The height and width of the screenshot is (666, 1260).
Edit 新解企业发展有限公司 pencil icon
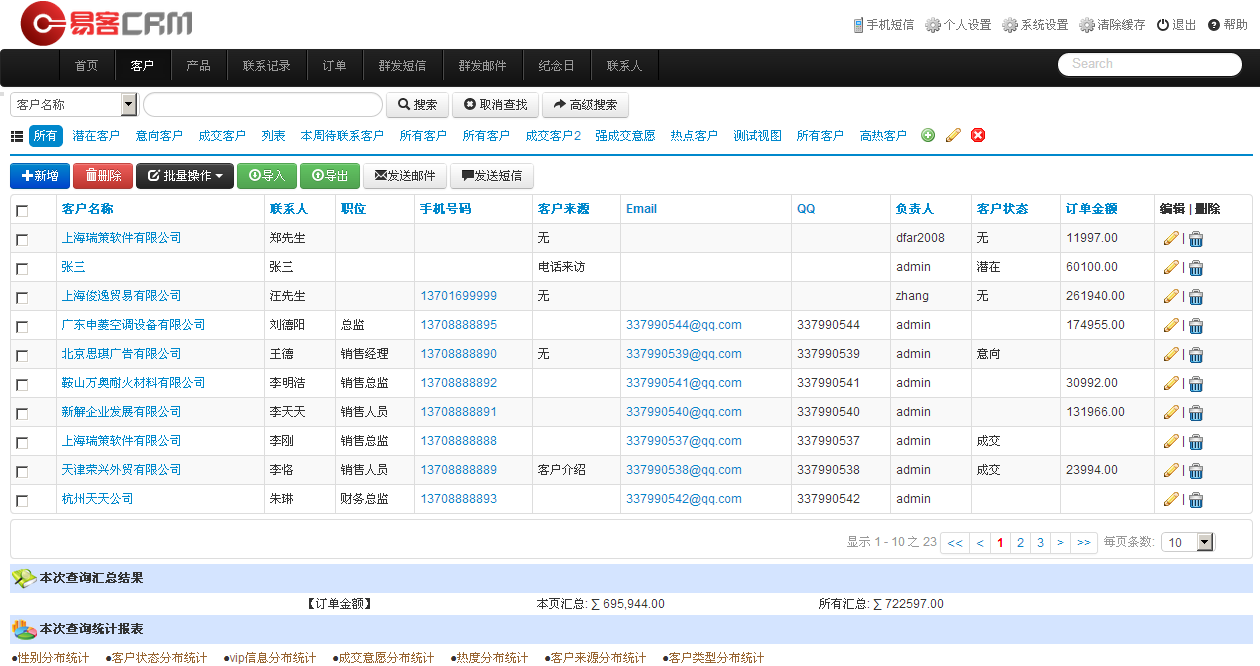(x=1171, y=412)
